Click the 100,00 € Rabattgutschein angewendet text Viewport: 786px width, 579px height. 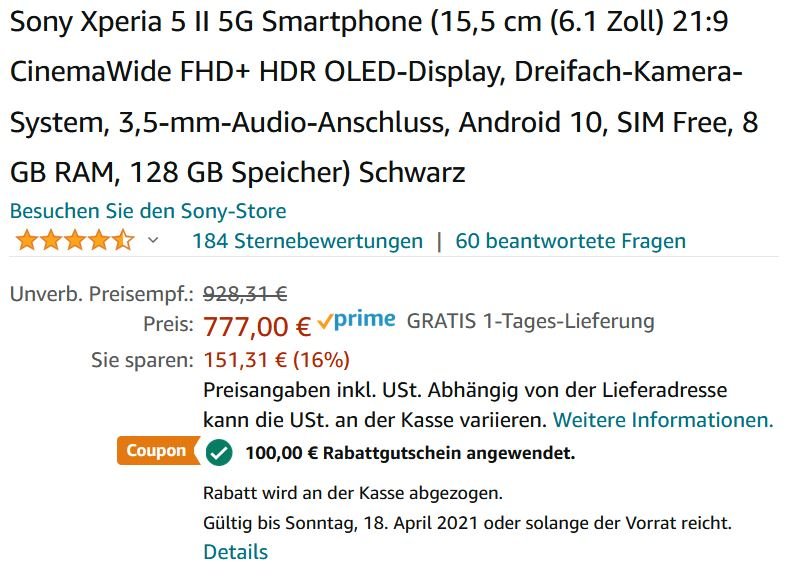(410, 453)
